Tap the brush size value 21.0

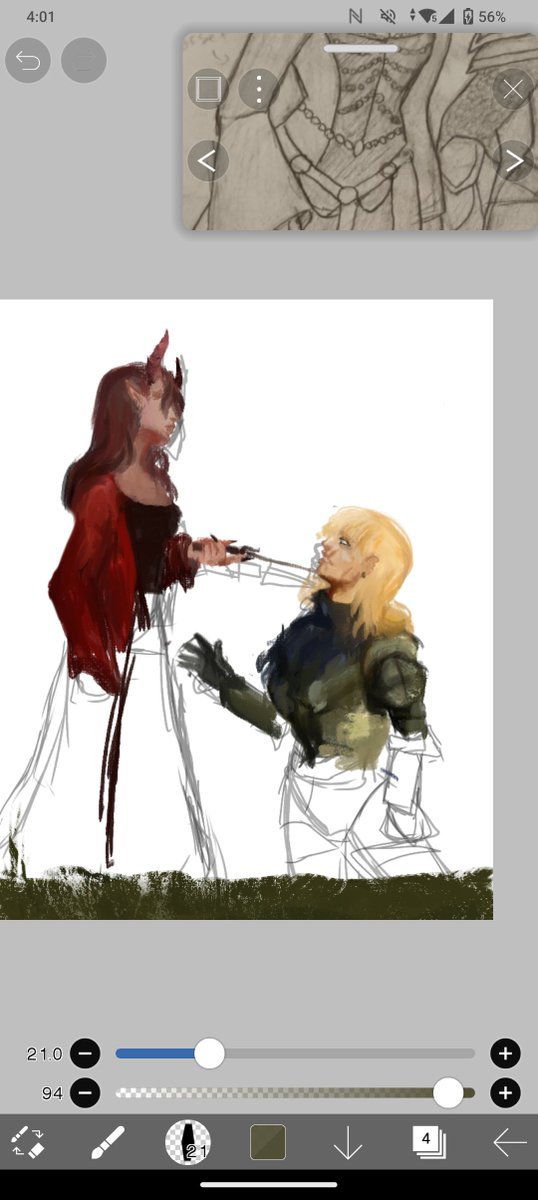[44, 1054]
